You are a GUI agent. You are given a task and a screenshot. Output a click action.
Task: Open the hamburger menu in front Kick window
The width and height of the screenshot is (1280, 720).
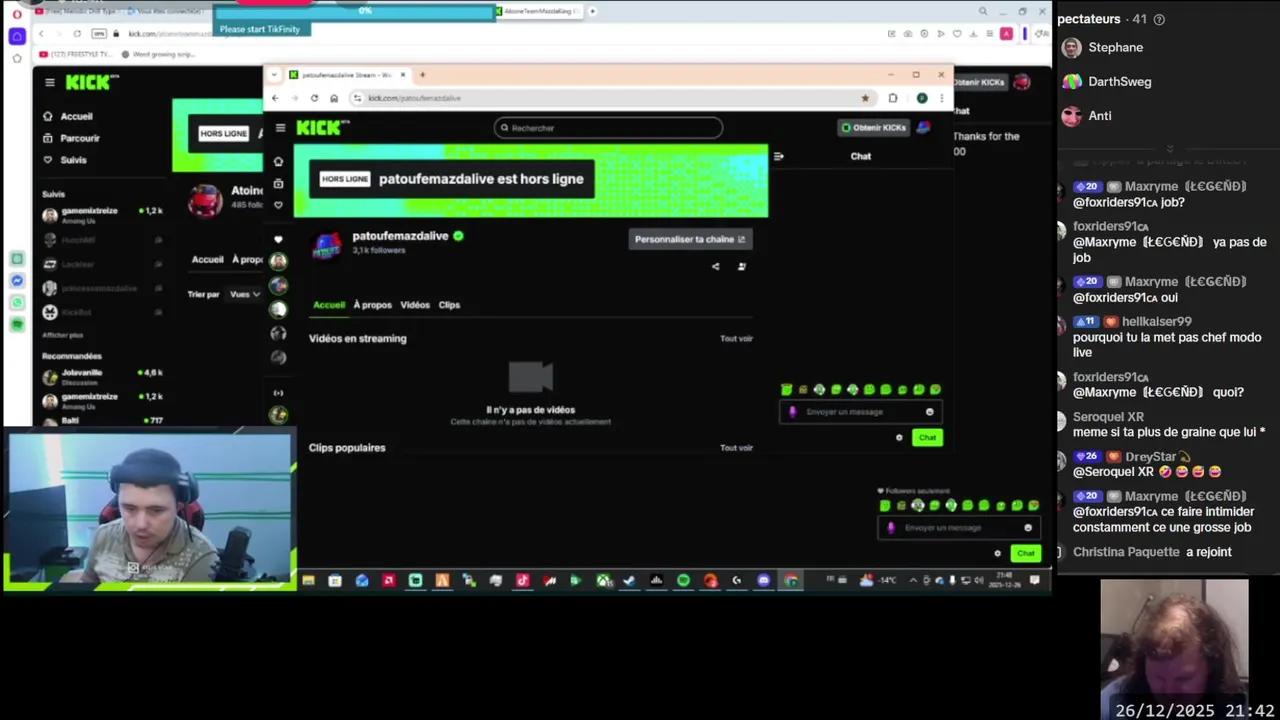[280, 128]
